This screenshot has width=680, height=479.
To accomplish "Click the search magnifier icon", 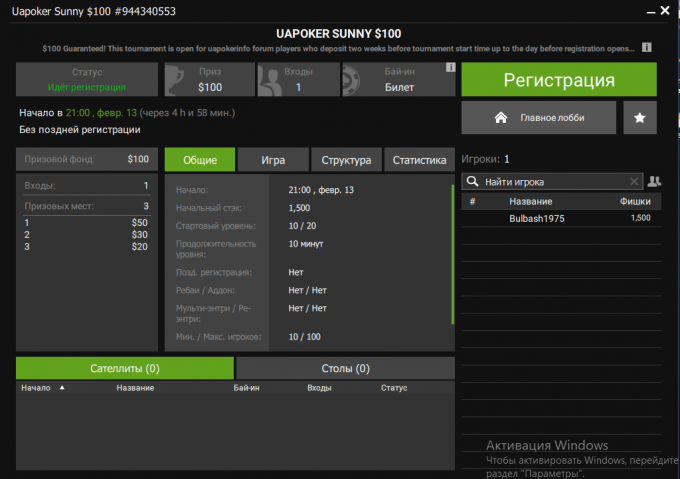I will coord(473,182).
